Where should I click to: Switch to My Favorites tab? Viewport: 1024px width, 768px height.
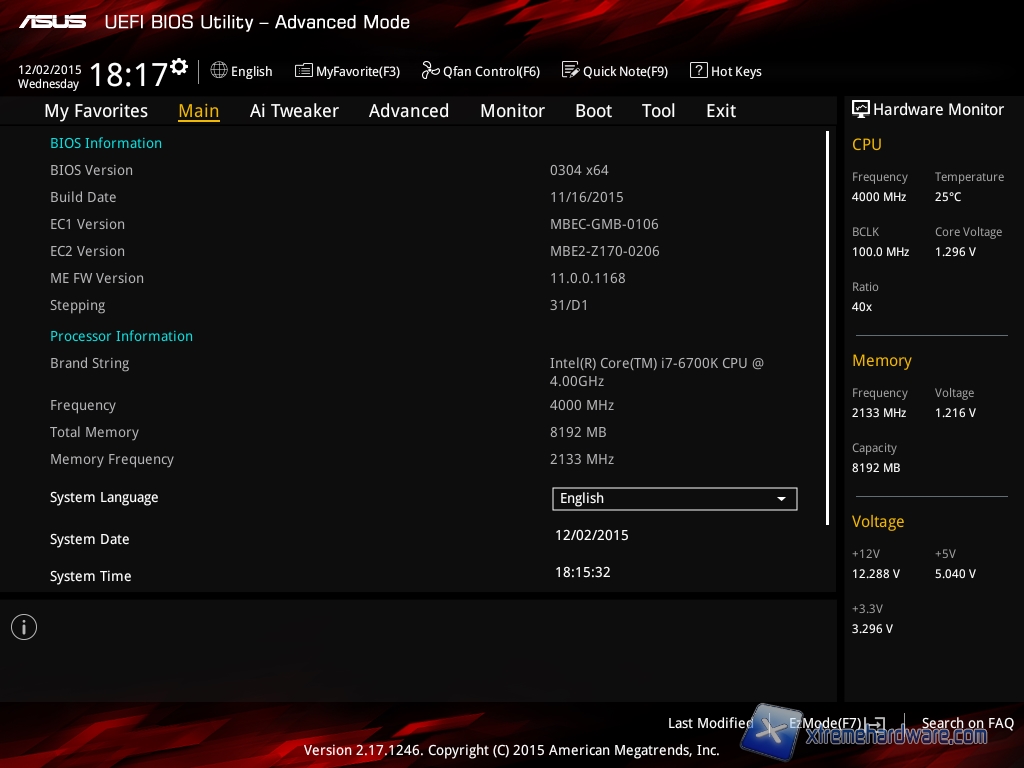pos(96,111)
